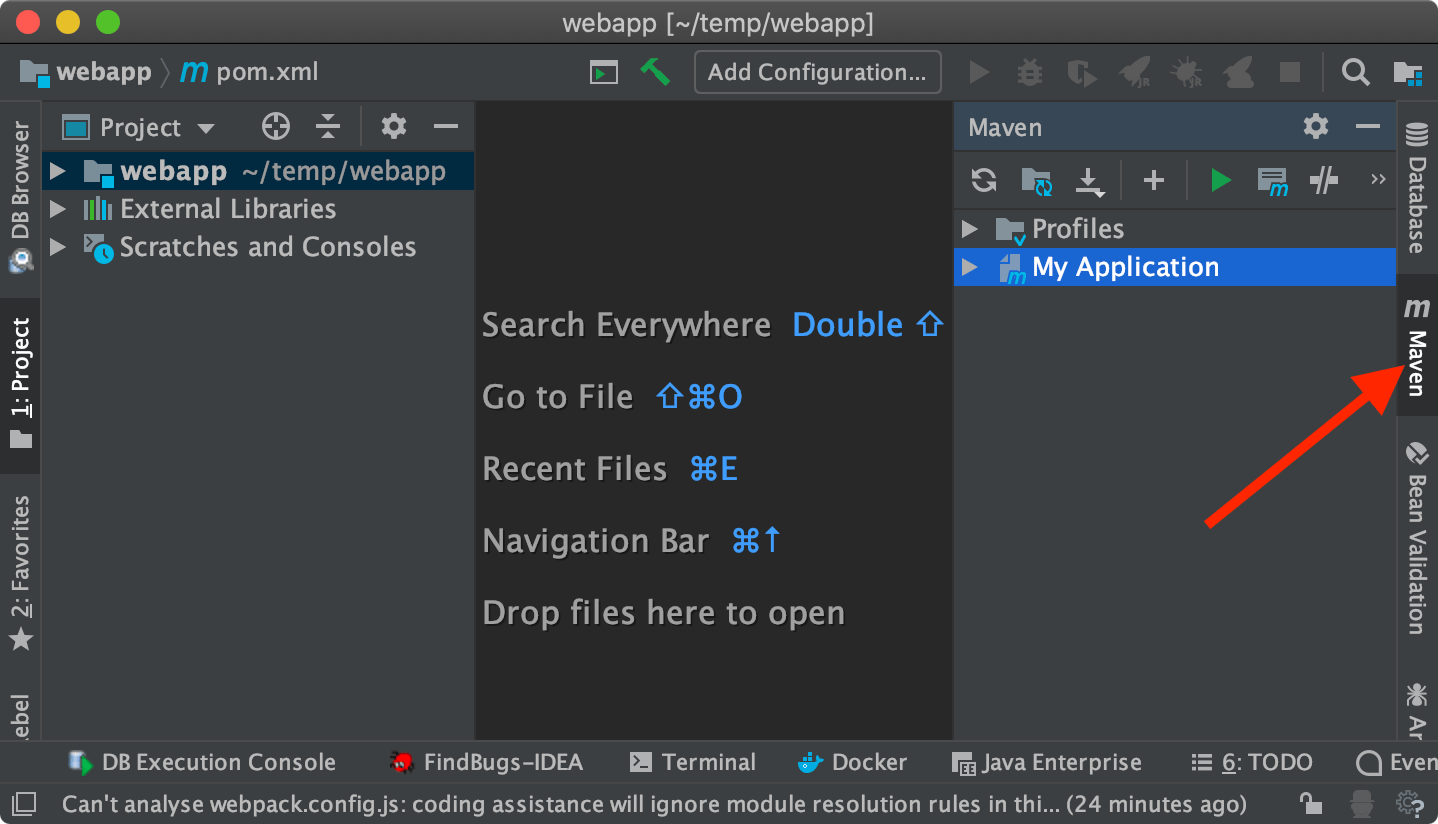This screenshot has width=1438, height=824.
Task: Click the Scroll from Source crosshair icon
Action: click(275, 126)
